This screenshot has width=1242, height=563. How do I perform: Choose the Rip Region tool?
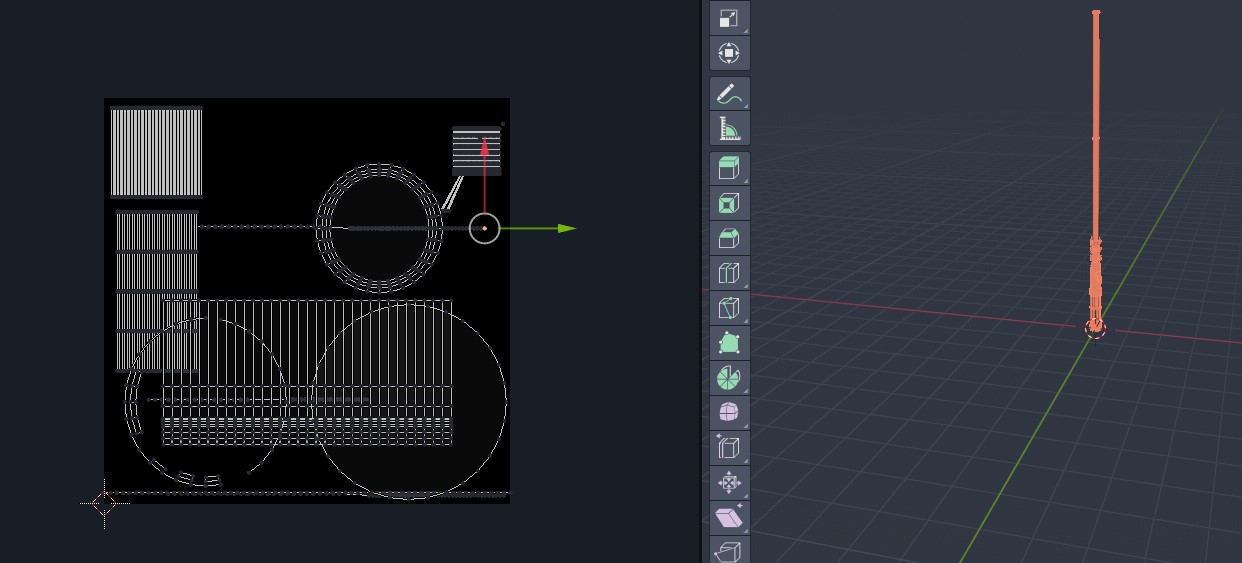pyautogui.click(x=729, y=551)
